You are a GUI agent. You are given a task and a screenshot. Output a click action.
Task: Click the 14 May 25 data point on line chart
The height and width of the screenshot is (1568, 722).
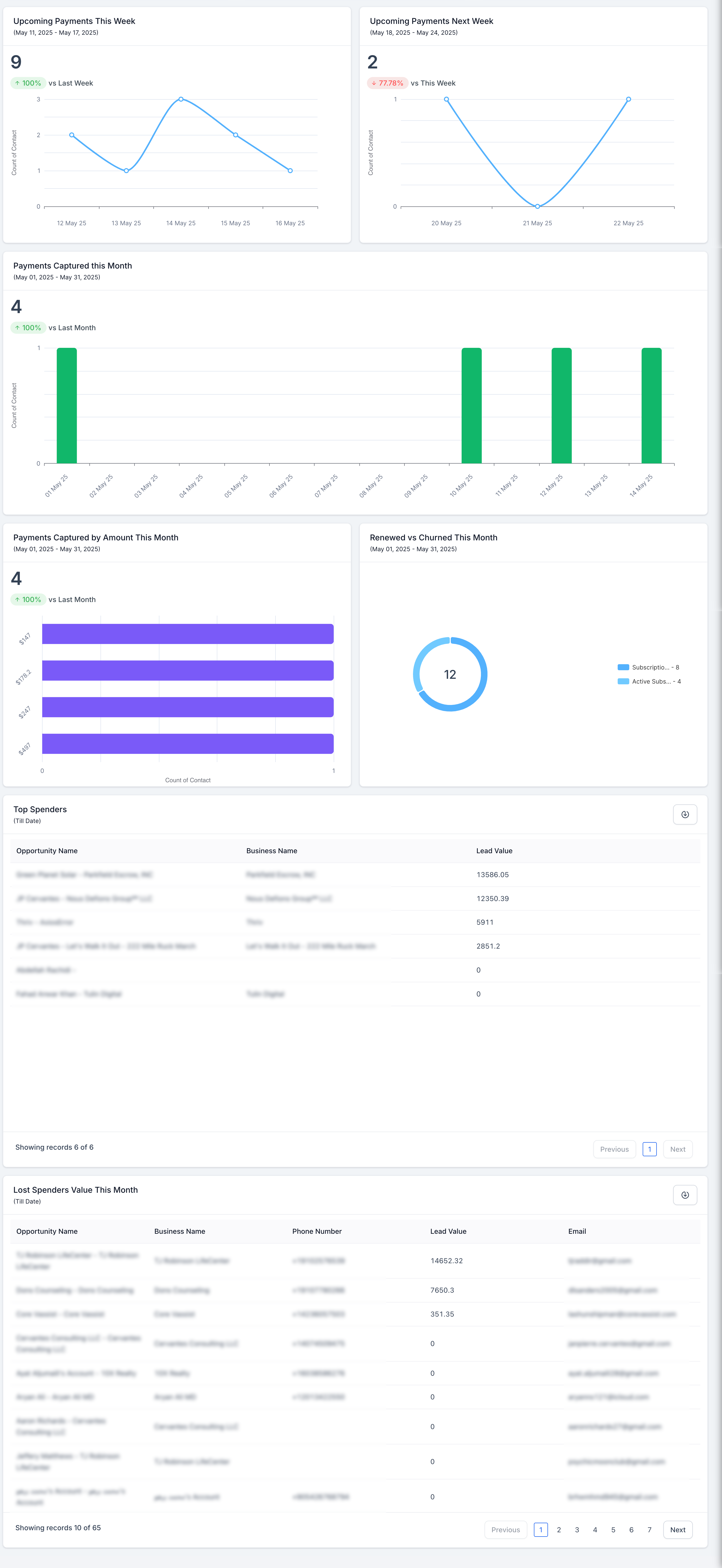click(181, 99)
